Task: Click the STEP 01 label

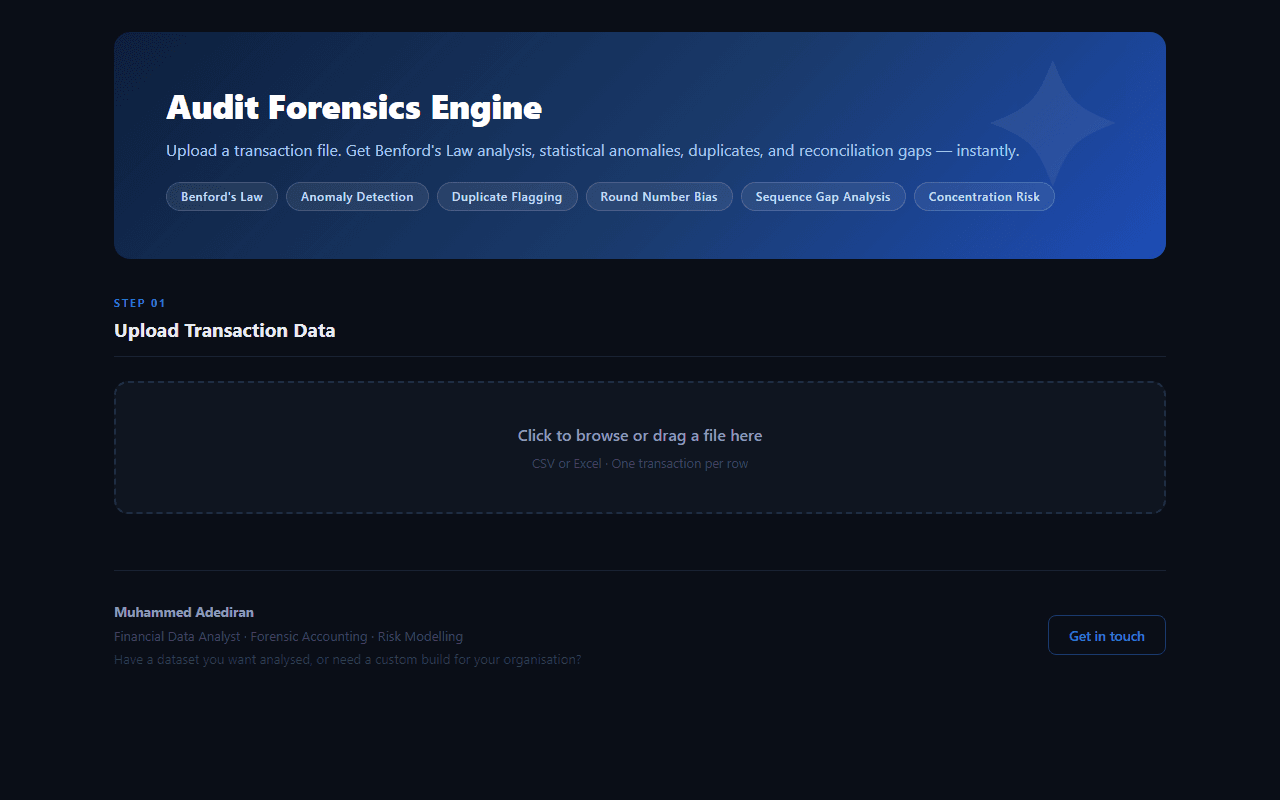Action: [x=140, y=303]
